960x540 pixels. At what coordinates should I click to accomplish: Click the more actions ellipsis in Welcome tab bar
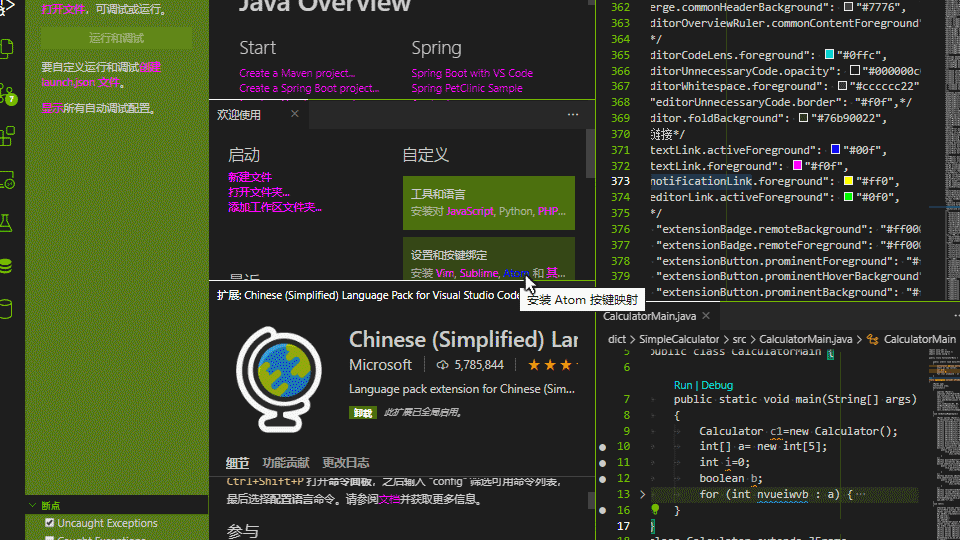point(573,115)
